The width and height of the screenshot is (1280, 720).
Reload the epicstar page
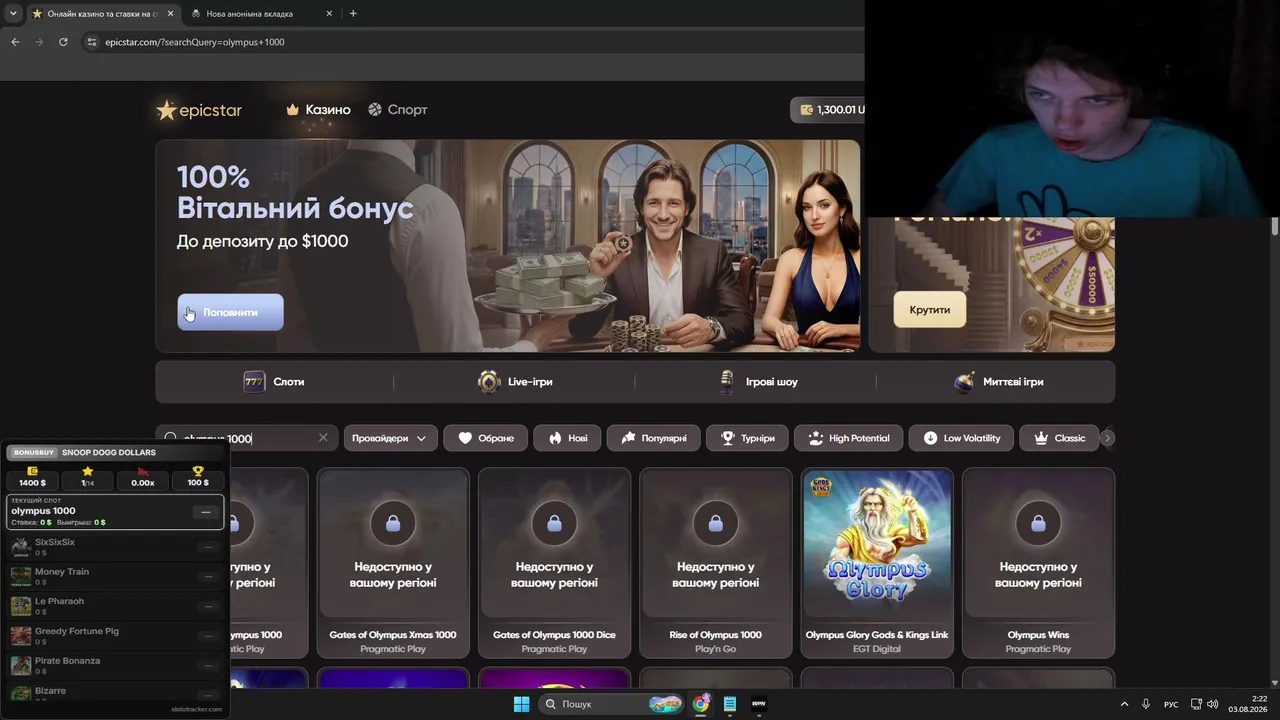click(63, 42)
